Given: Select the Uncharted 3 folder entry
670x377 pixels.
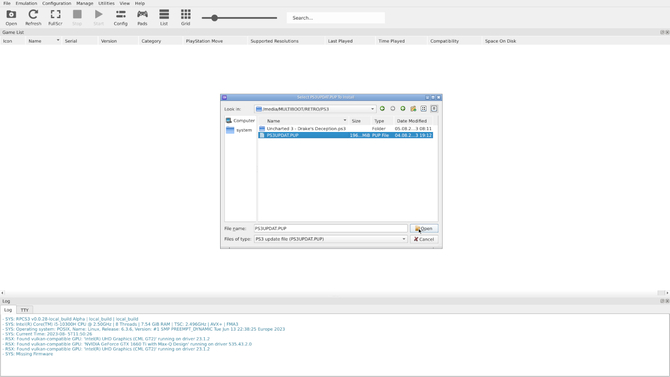Looking at the screenshot, I should coord(345,128).
